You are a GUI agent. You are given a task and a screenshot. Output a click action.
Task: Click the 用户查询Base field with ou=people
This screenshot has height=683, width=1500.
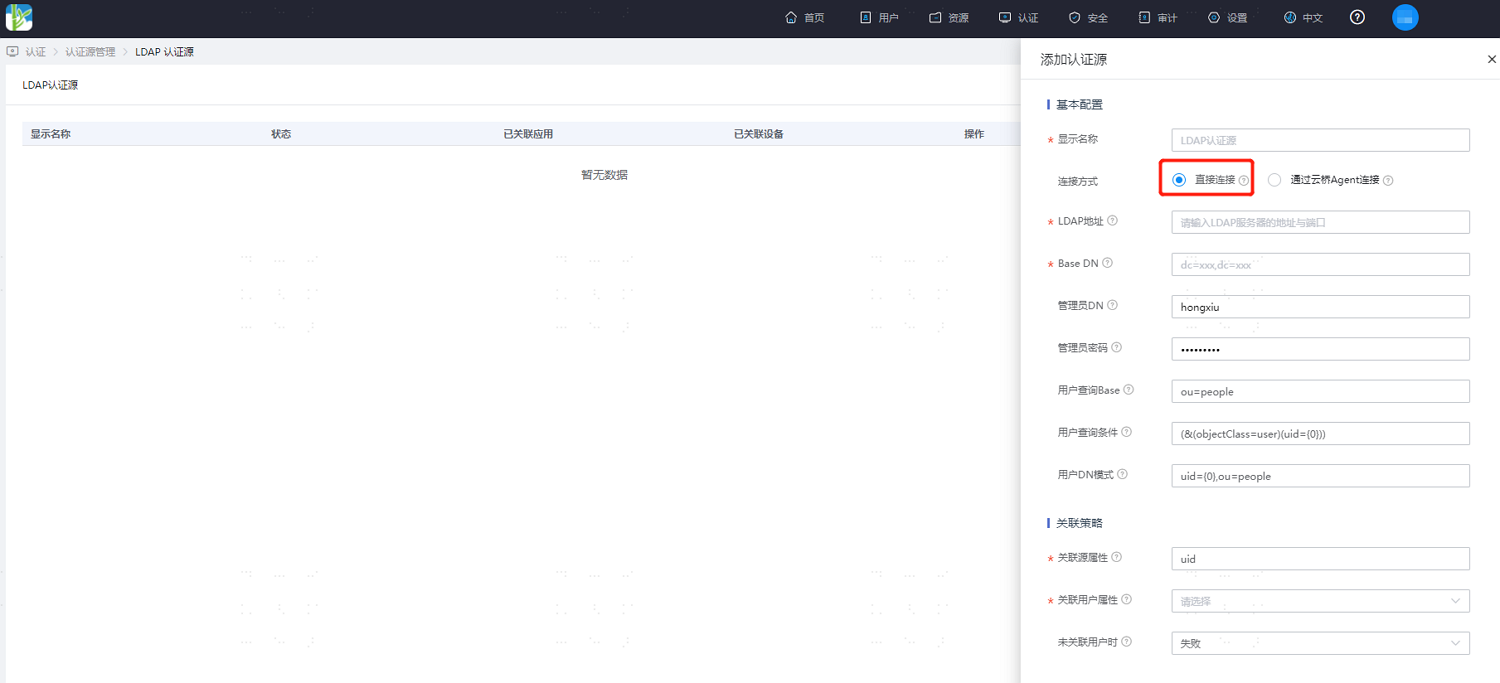click(1320, 391)
